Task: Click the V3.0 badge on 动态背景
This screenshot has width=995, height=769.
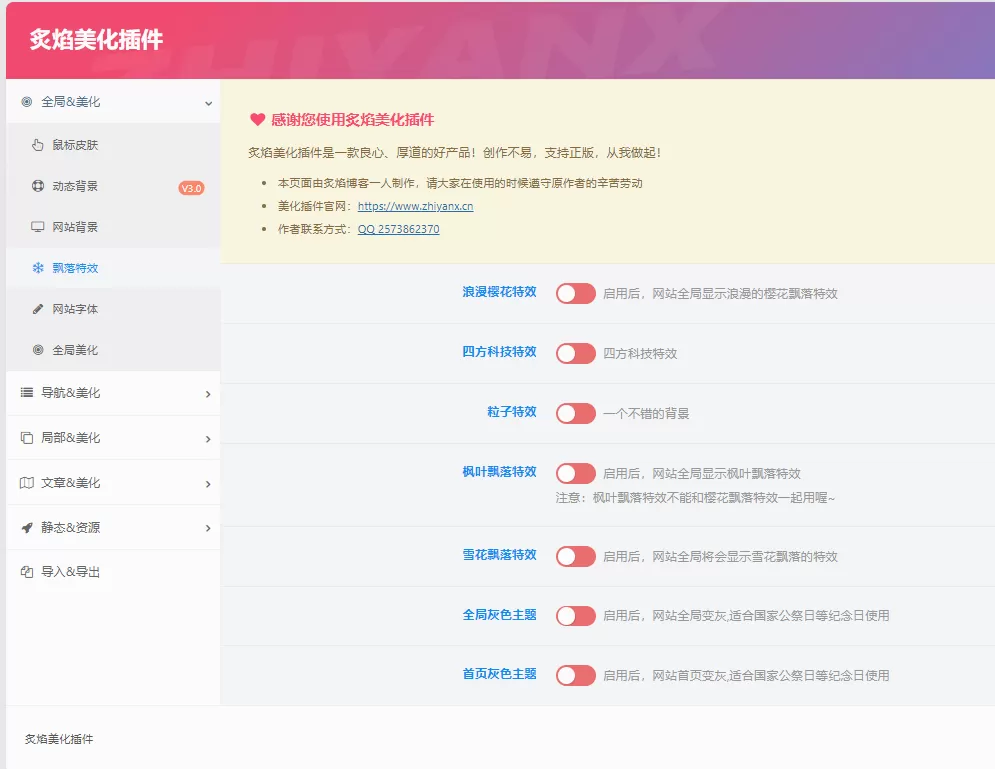Action: pyautogui.click(x=191, y=188)
